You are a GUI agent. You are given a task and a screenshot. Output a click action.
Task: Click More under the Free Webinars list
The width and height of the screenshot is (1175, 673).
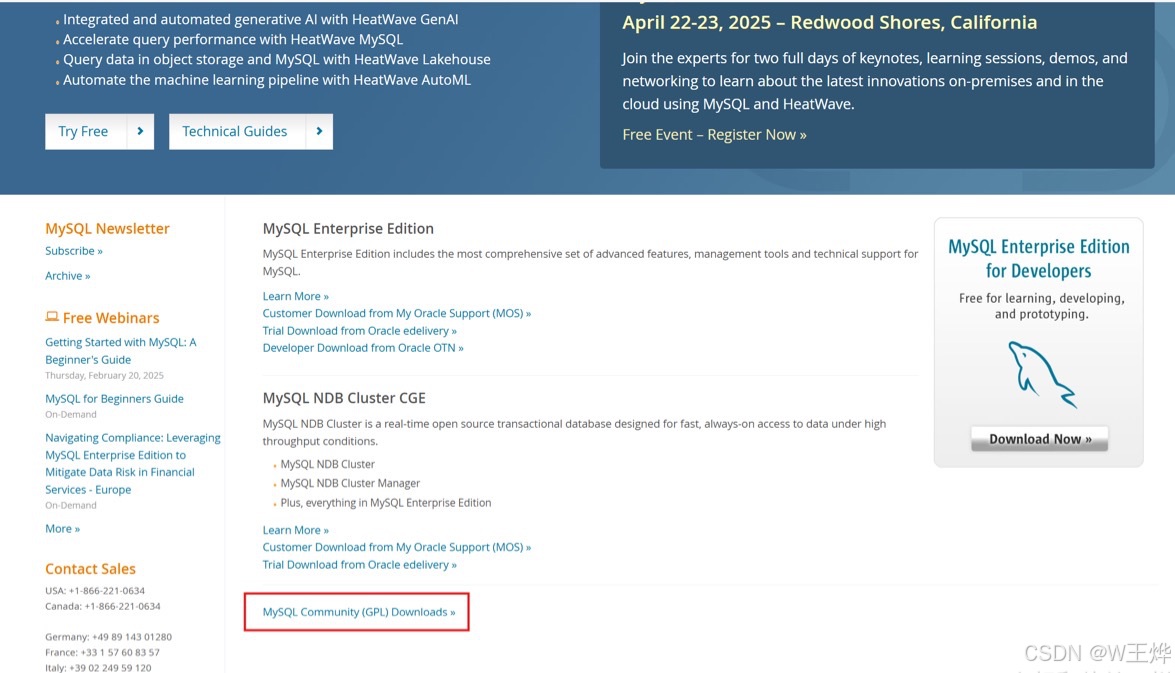click(x=62, y=528)
